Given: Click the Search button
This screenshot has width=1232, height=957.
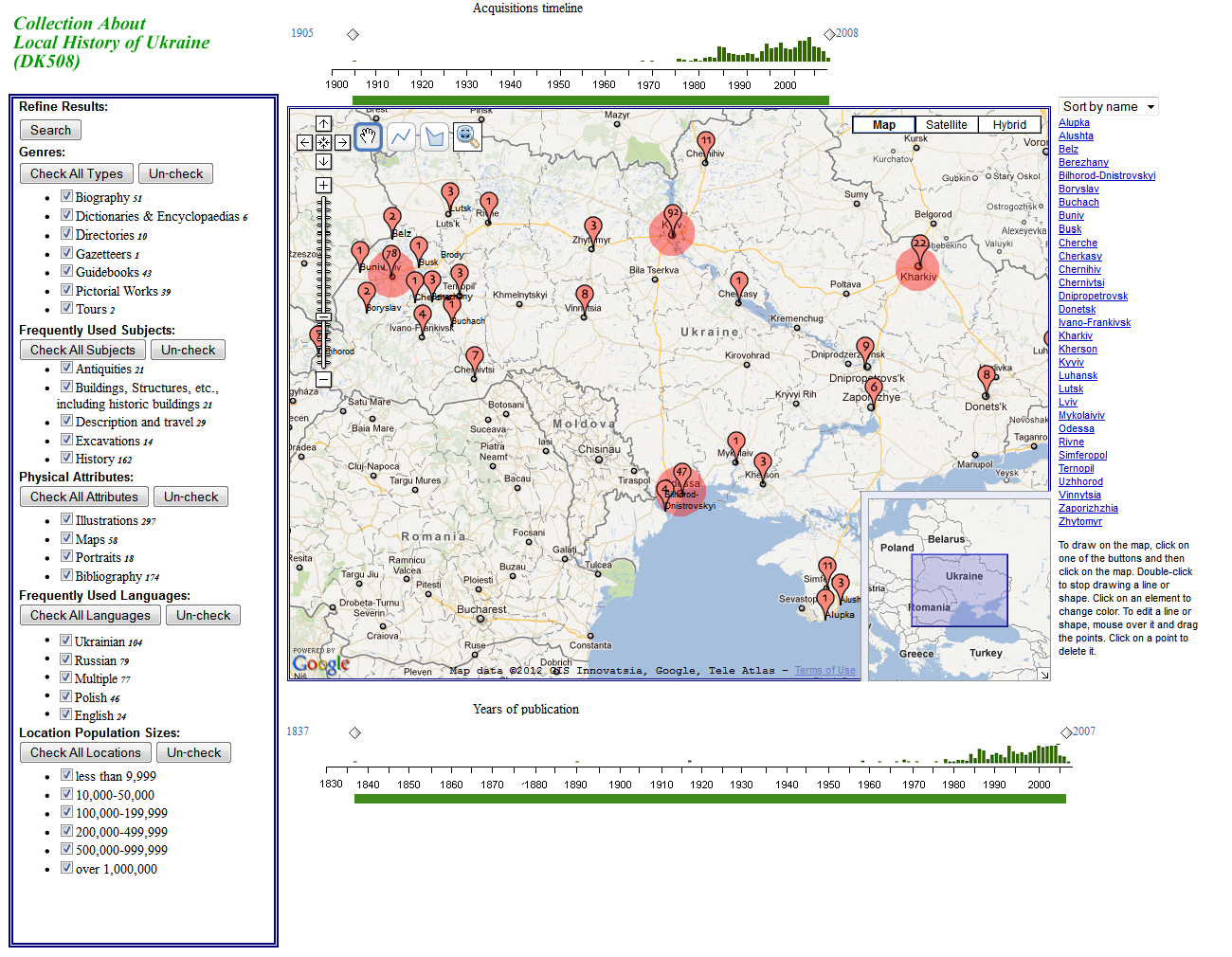Looking at the screenshot, I should 50,130.
